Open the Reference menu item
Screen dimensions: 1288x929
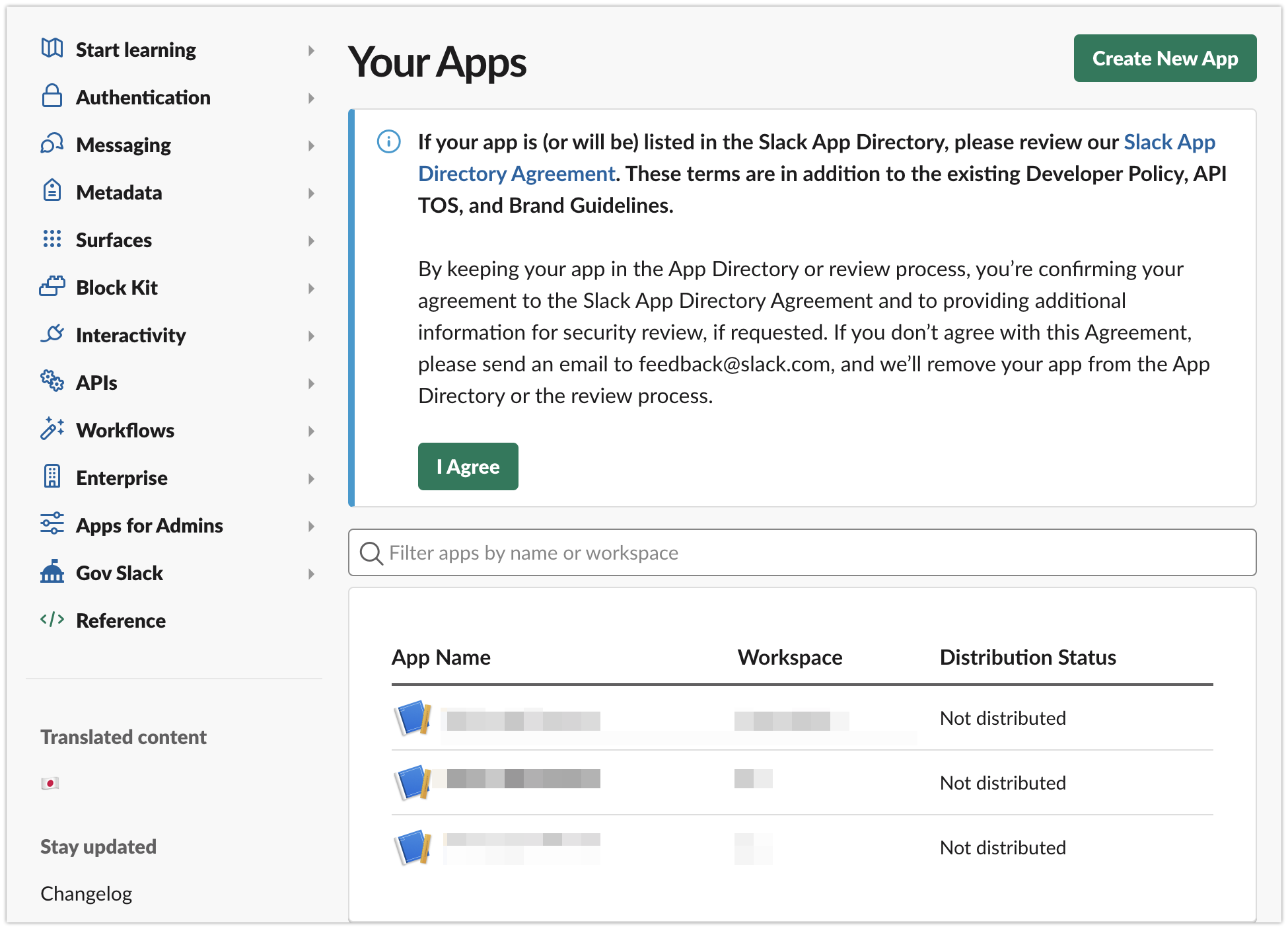121,621
